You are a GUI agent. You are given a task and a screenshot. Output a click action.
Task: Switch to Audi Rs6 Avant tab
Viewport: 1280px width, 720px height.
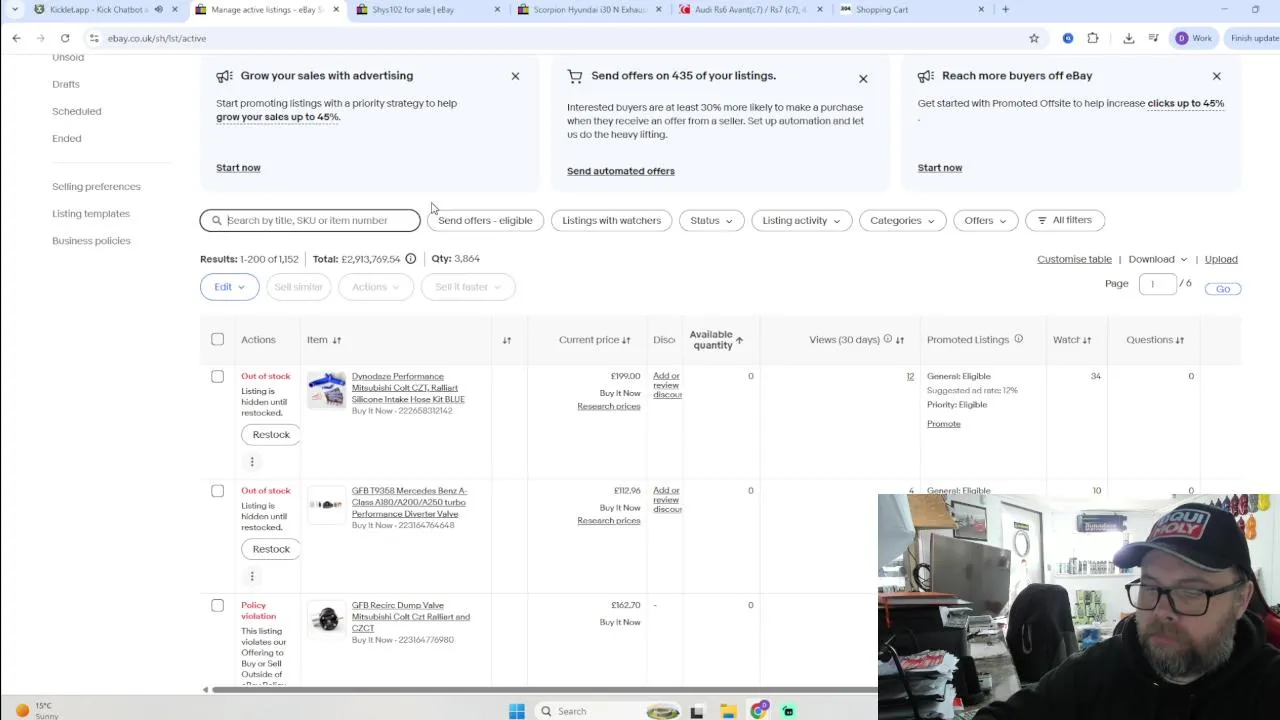coord(750,10)
